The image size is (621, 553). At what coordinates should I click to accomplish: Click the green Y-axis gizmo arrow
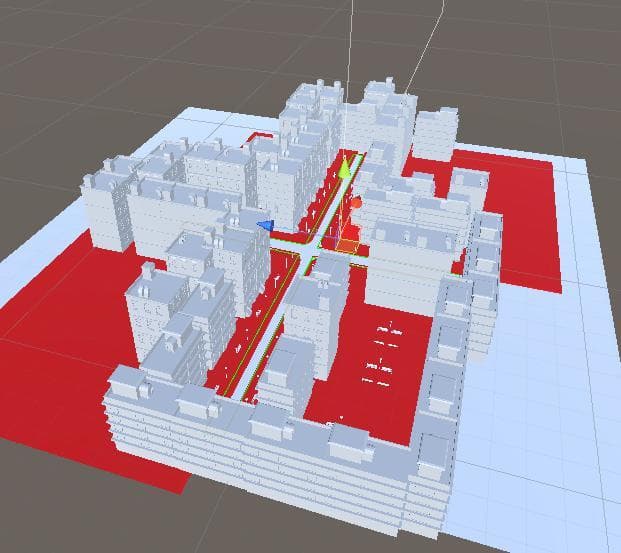[345, 167]
